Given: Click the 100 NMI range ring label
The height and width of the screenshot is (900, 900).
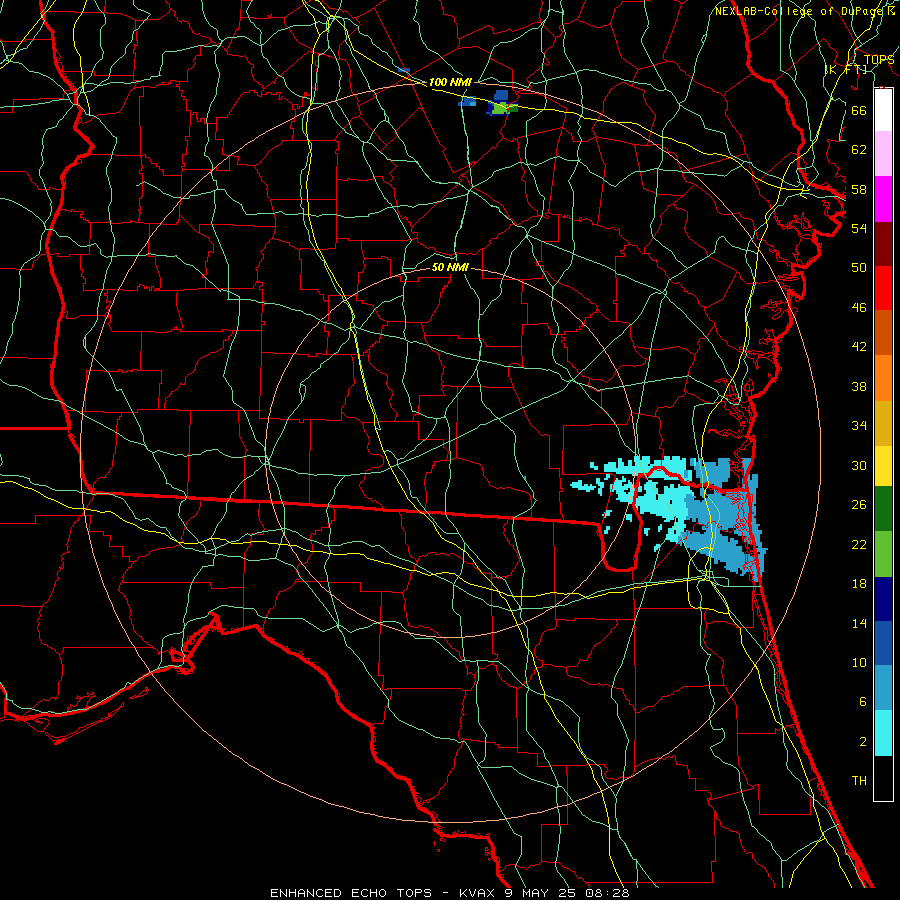Looking at the screenshot, I should click(450, 82).
